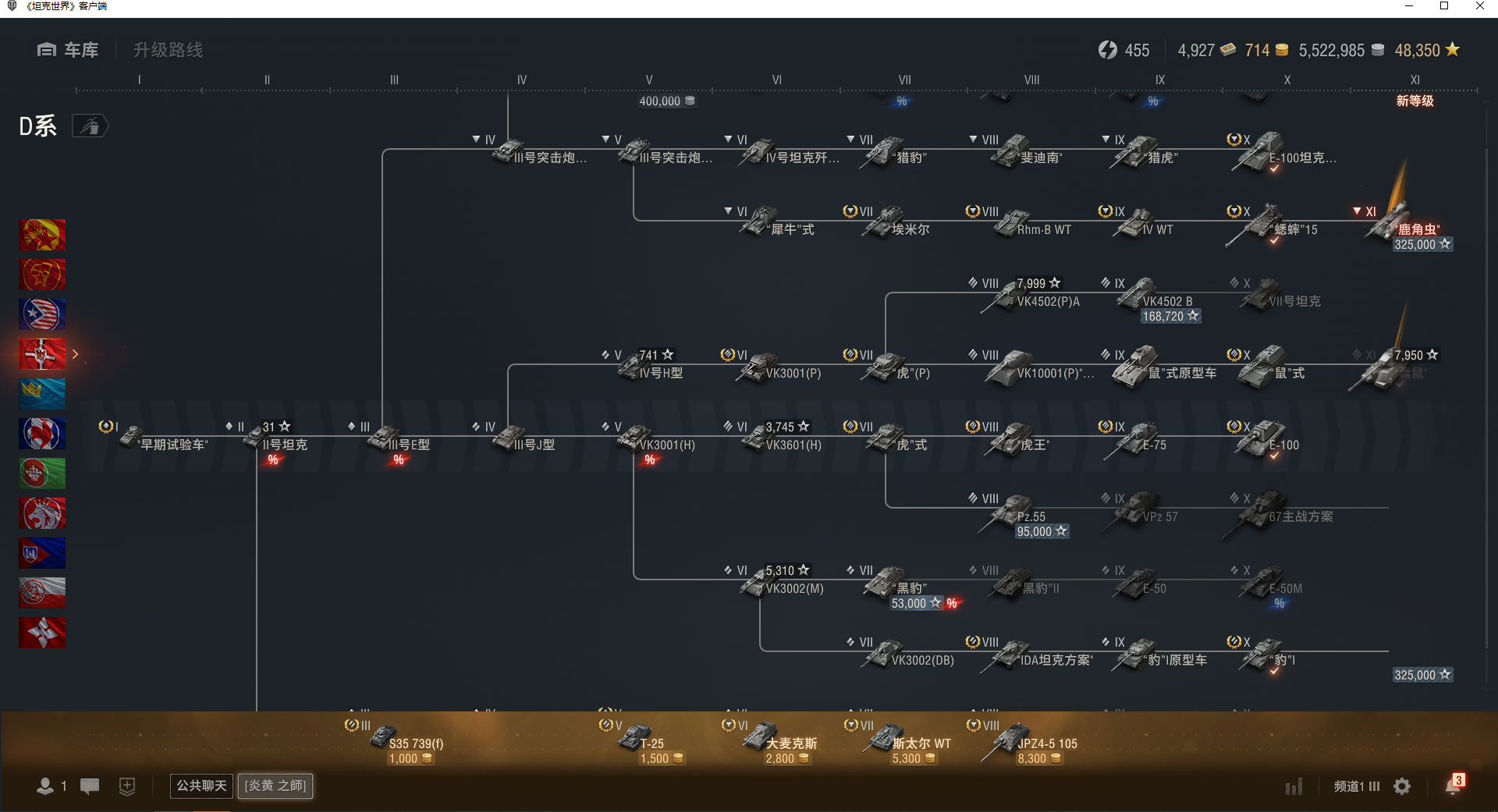Open the settings gear icon
The height and width of the screenshot is (812, 1498).
(x=1402, y=786)
